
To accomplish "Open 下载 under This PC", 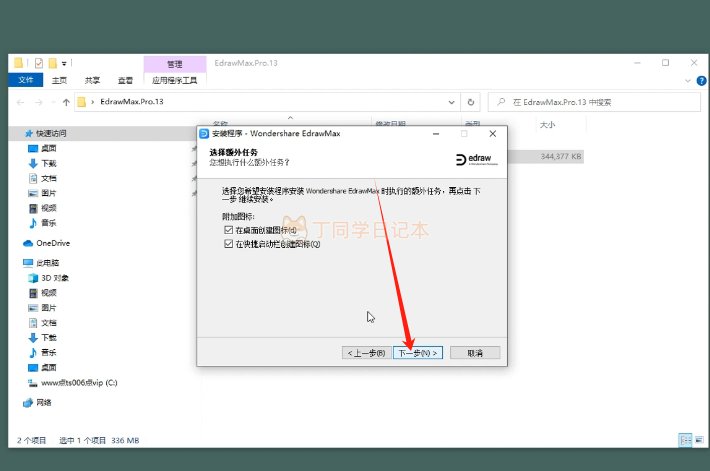I will [x=48, y=338].
